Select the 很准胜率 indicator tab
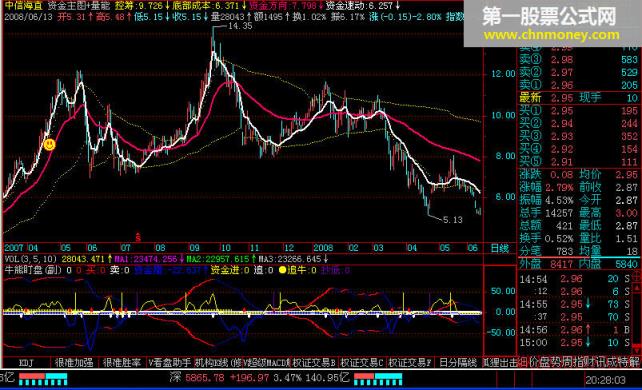 pos(122,363)
